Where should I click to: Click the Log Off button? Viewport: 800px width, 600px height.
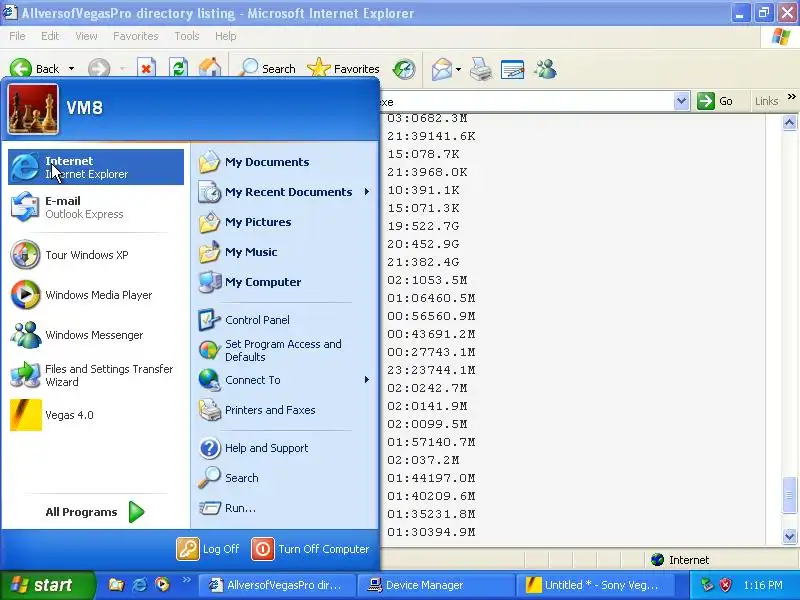208,549
